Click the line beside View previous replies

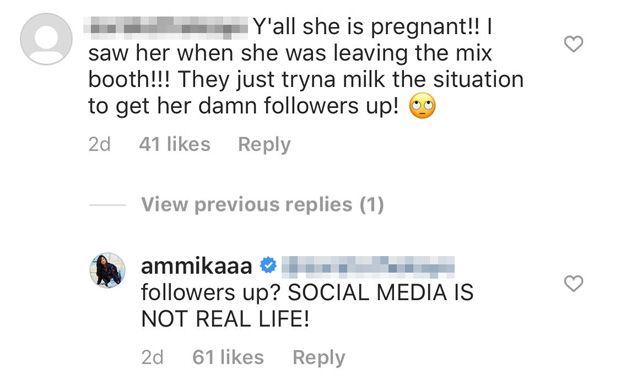(x=107, y=205)
